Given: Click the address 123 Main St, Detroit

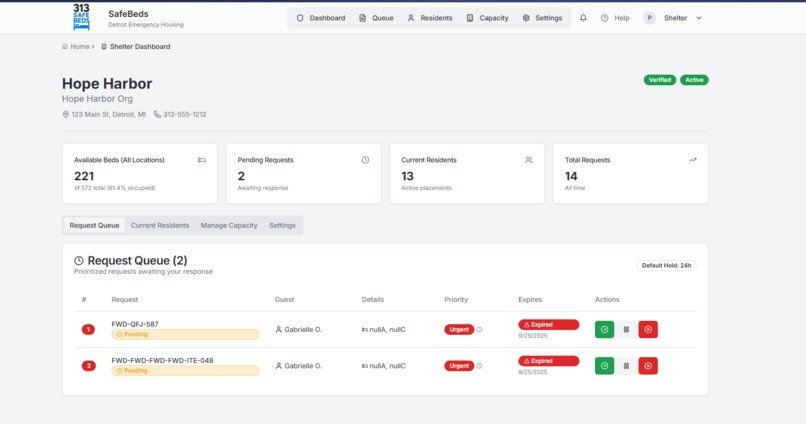Looking at the screenshot, I should click(x=104, y=115).
